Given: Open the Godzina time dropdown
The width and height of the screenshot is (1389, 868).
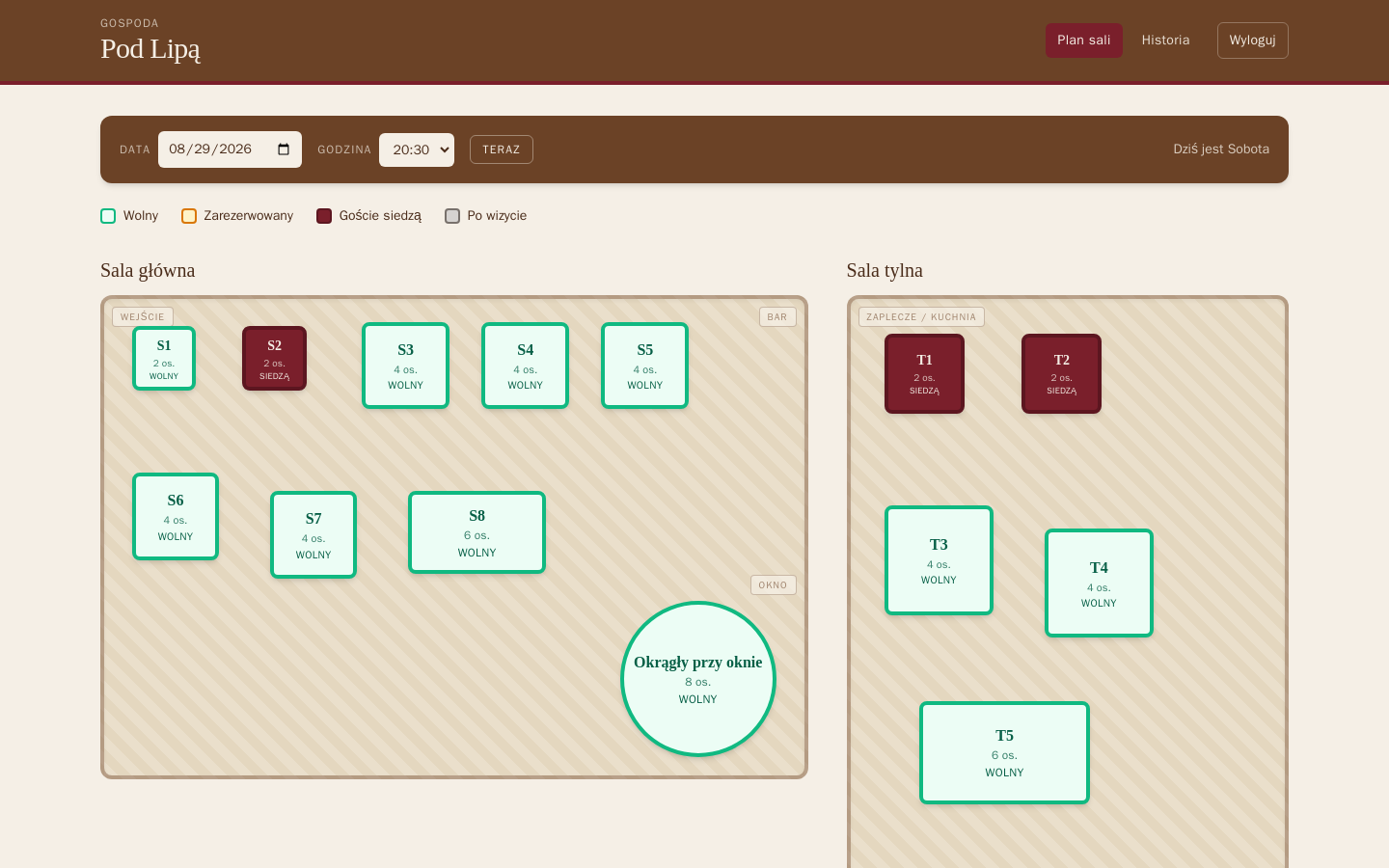Looking at the screenshot, I should (417, 149).
